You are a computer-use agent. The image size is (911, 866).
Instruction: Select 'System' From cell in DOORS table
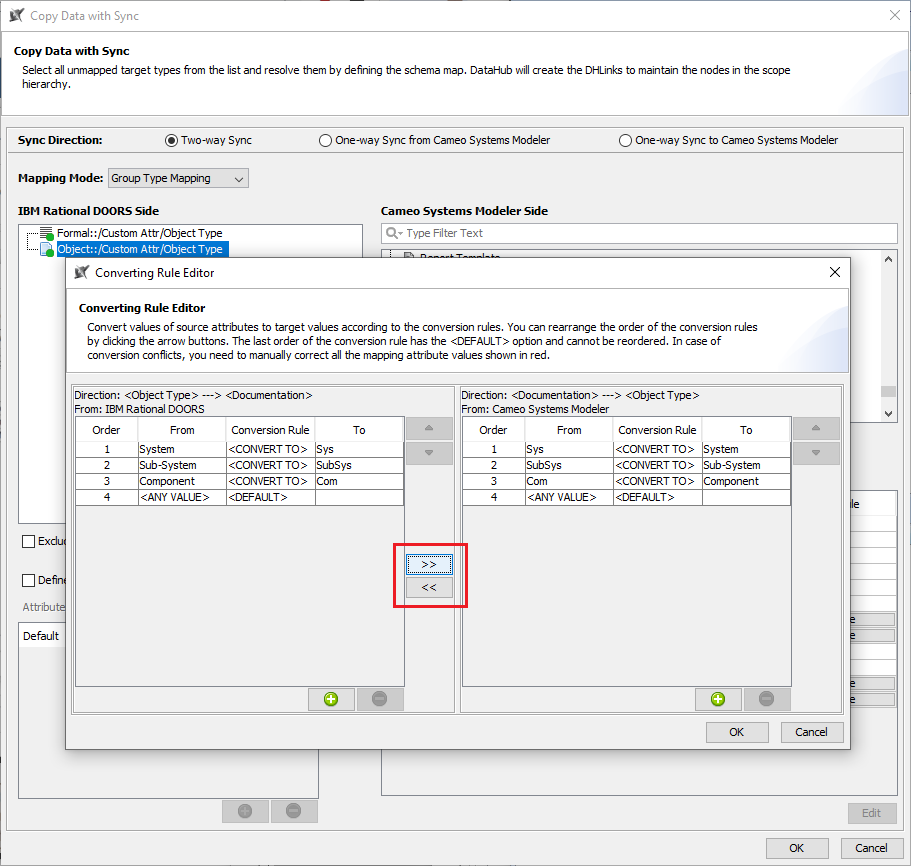click(182, 449)
